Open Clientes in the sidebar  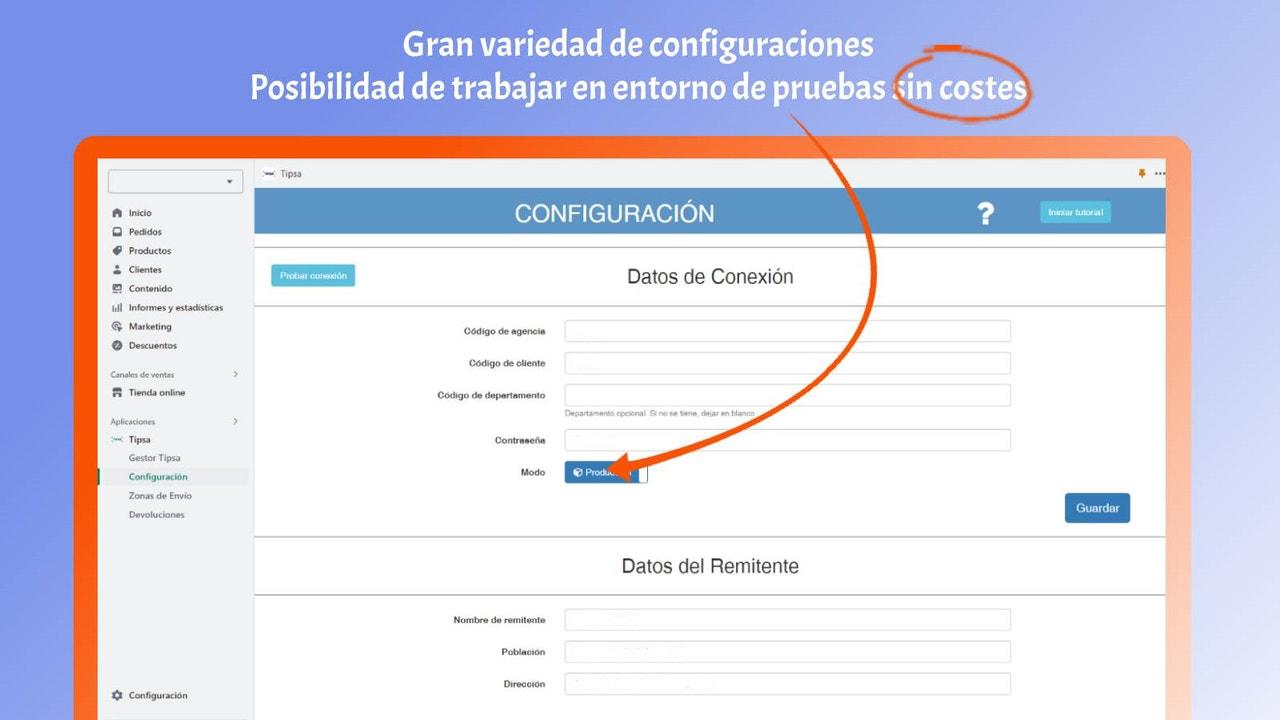pos(145,270)
